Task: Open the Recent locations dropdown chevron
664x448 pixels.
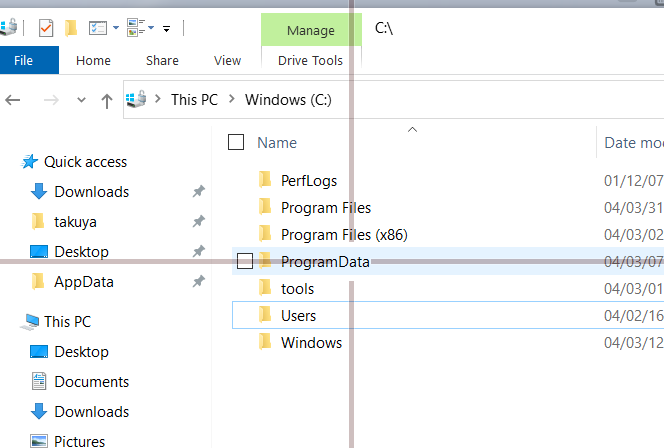Action: [x=81, y=100]
